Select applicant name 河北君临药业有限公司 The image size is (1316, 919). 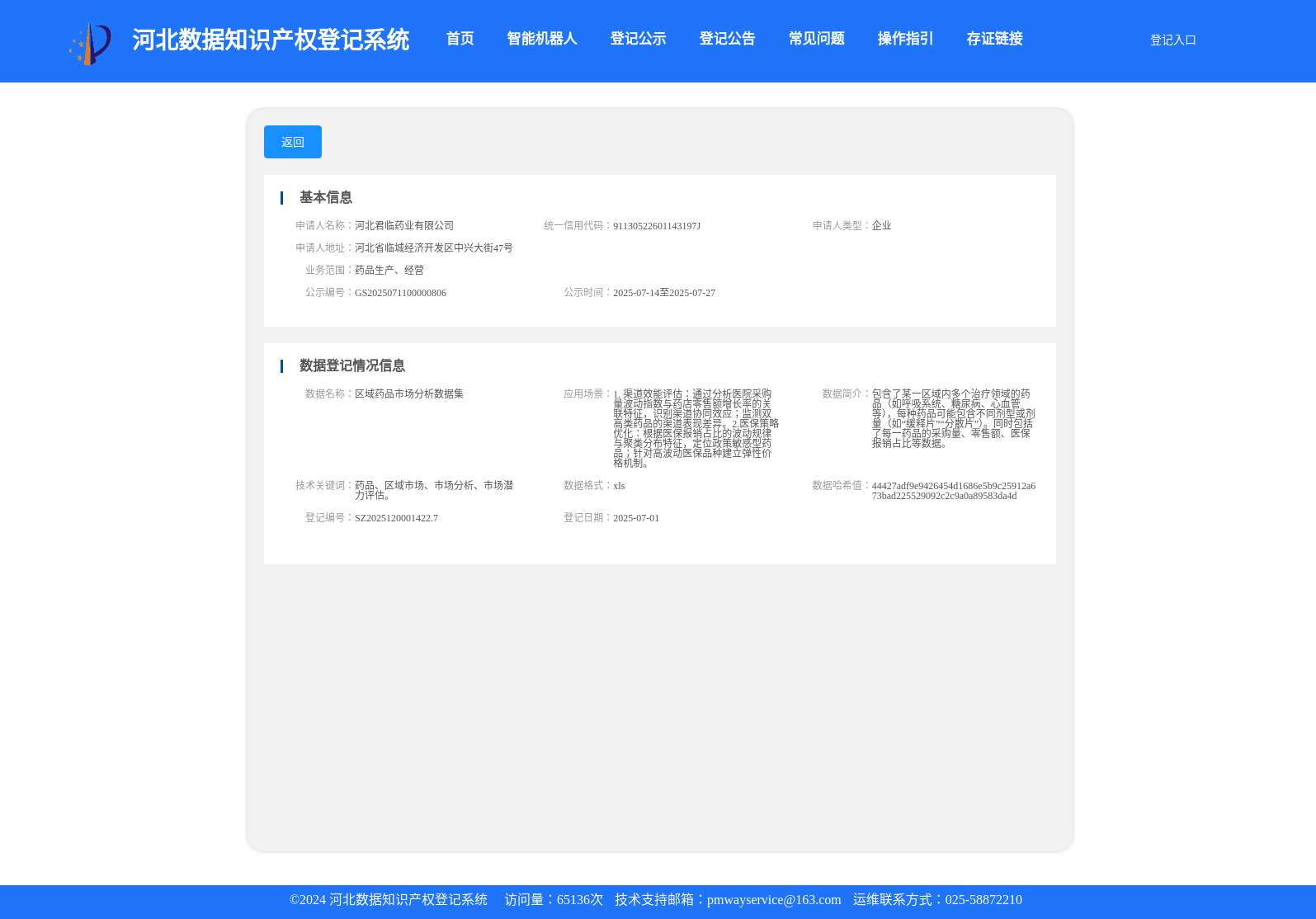coord(404,225)
